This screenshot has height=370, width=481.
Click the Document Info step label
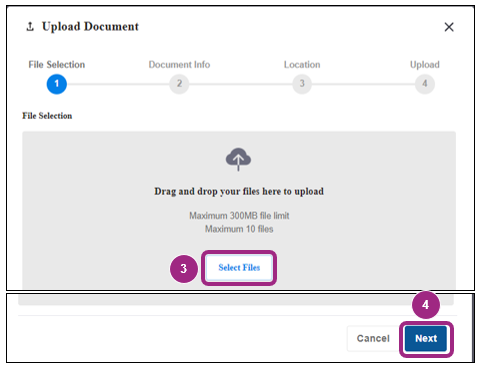(x=179, y=65)
